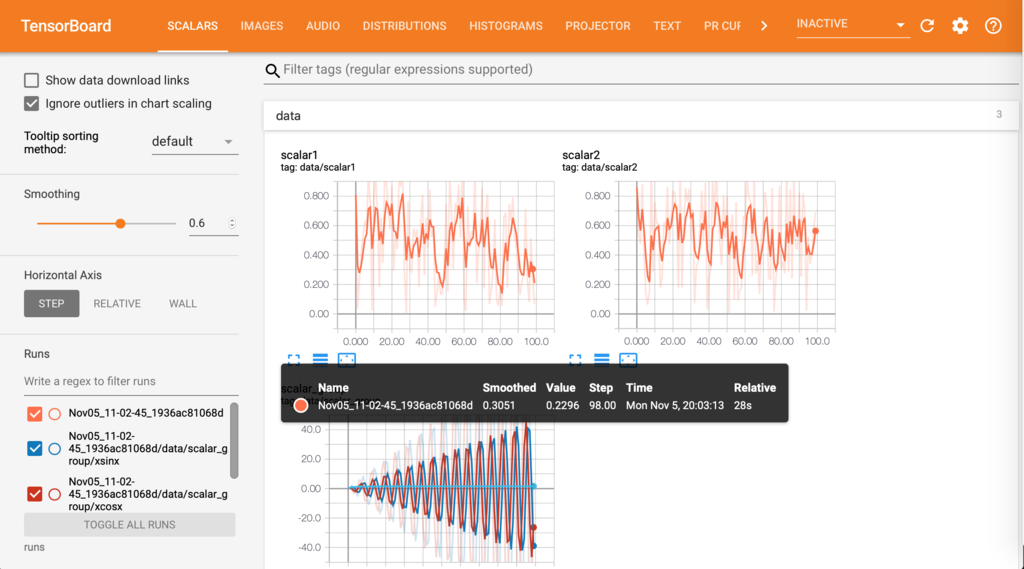Click the TensorBoard title logo
The height and width of the screenshot is (569, 1024).
pos(66,26)
